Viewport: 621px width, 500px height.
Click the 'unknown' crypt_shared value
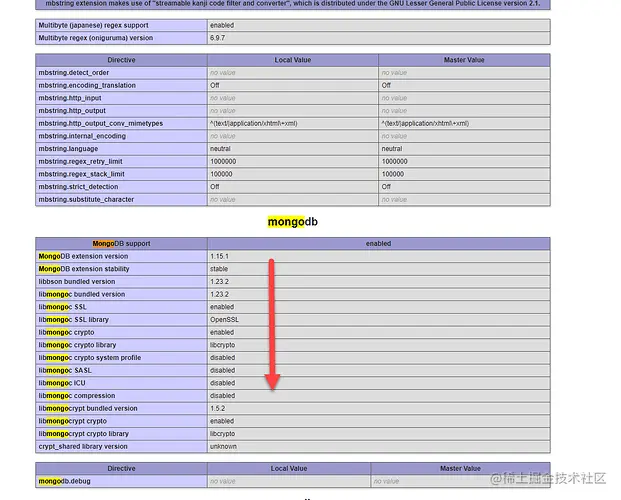pyautogui.click(x=223, y=447)
